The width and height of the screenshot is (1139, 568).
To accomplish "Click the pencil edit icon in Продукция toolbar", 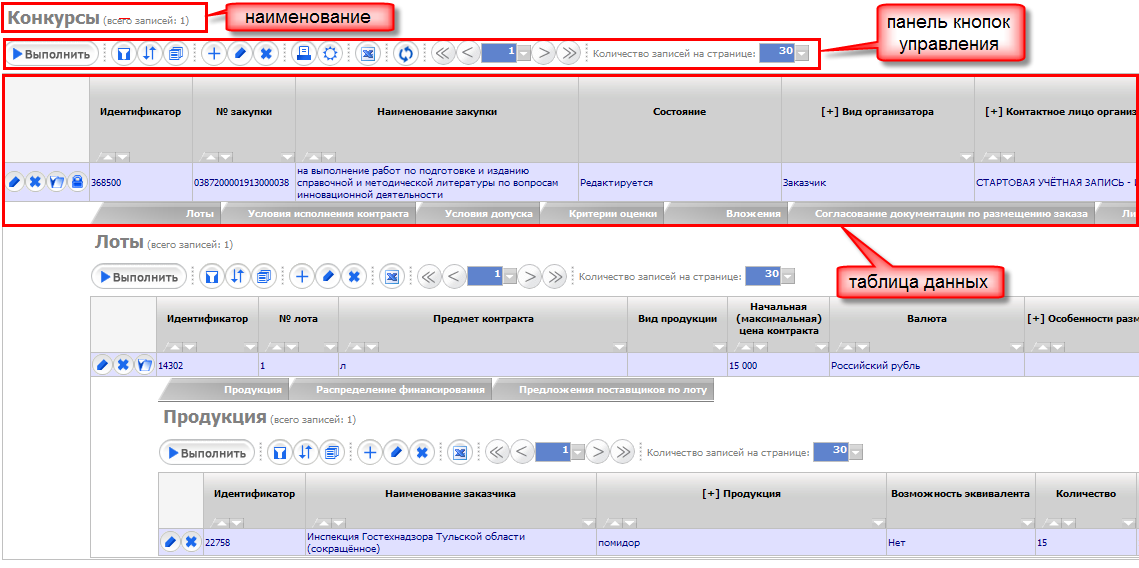I will point(396,453).
